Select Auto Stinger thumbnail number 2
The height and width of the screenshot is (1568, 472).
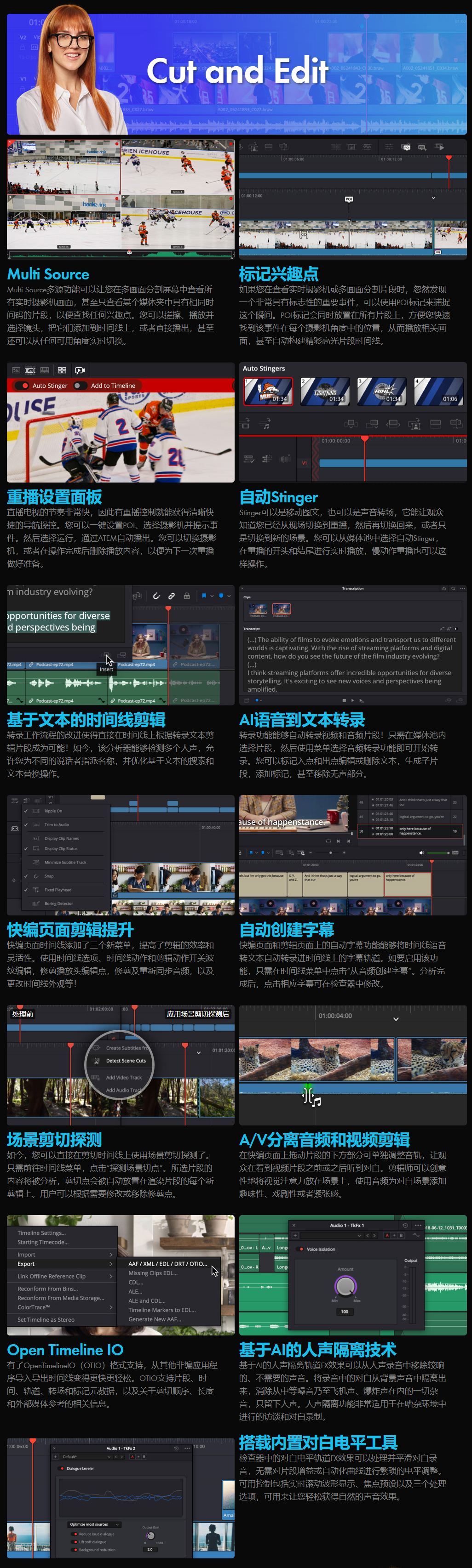click(x=325, y=392)
